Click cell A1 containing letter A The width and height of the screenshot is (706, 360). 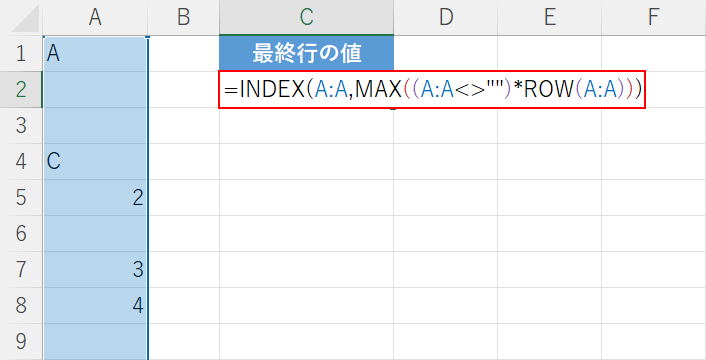point(95,54)
